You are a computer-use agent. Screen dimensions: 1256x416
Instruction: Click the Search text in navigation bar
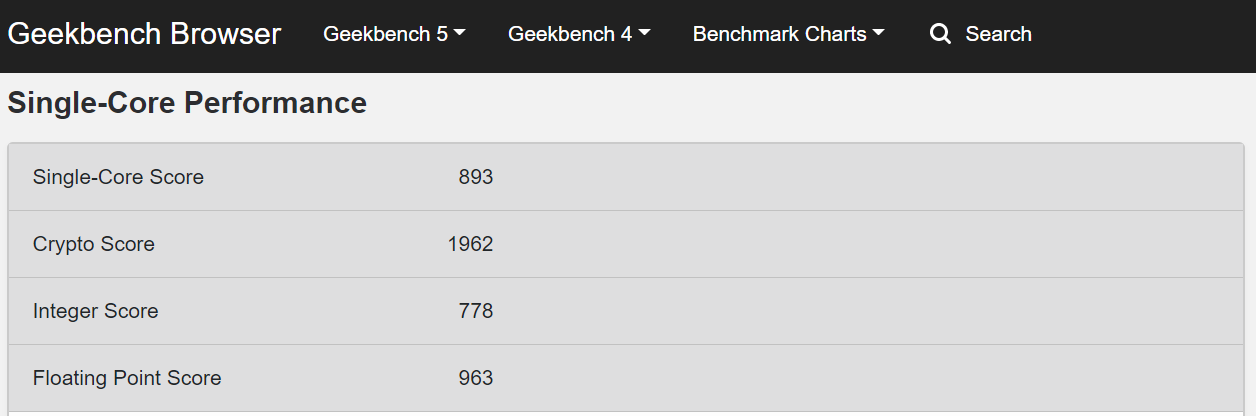tap(998, 34)
